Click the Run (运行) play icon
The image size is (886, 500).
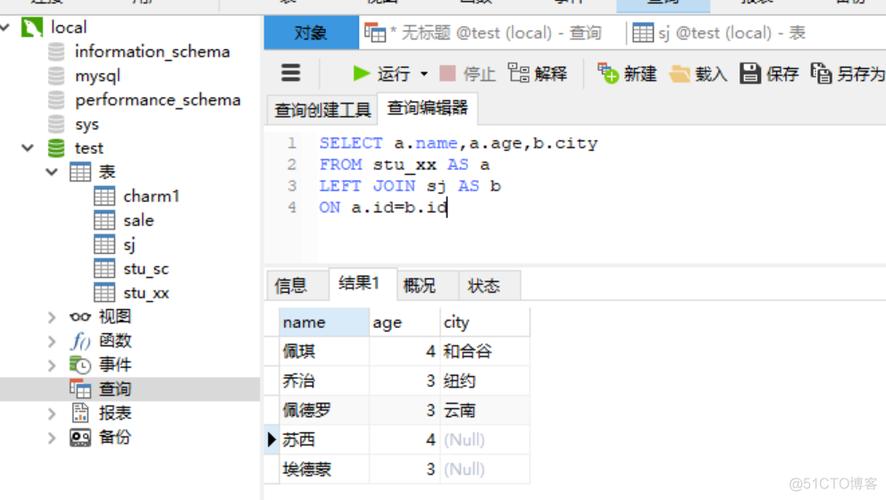pyautogui.click(x=361, y=73)
